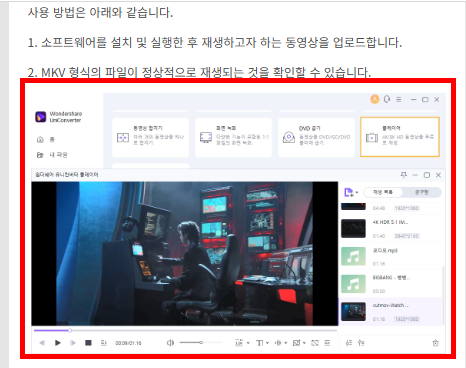Switch to the second tab beside 재생 목록
The width and height of the screenshot is (466, 368).
[422, 192]
